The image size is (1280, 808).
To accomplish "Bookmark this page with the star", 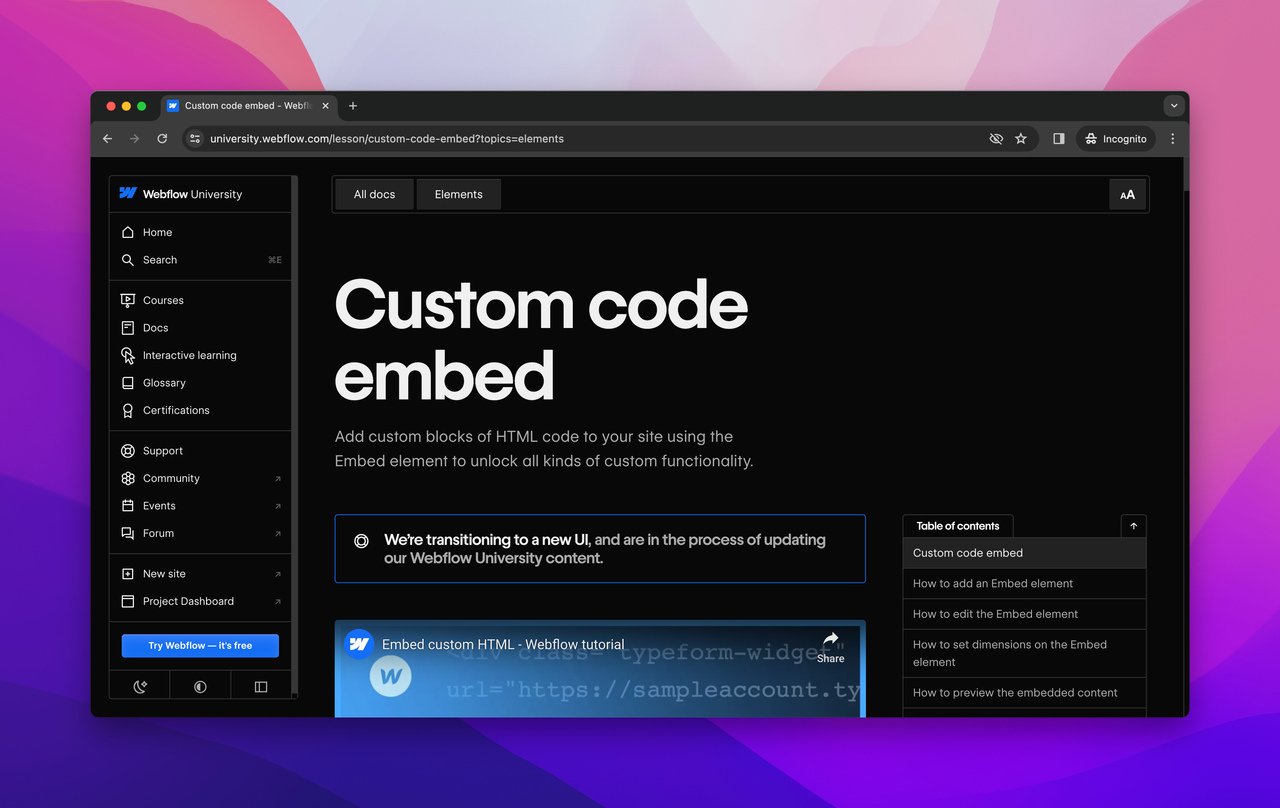I will 1021,139.
